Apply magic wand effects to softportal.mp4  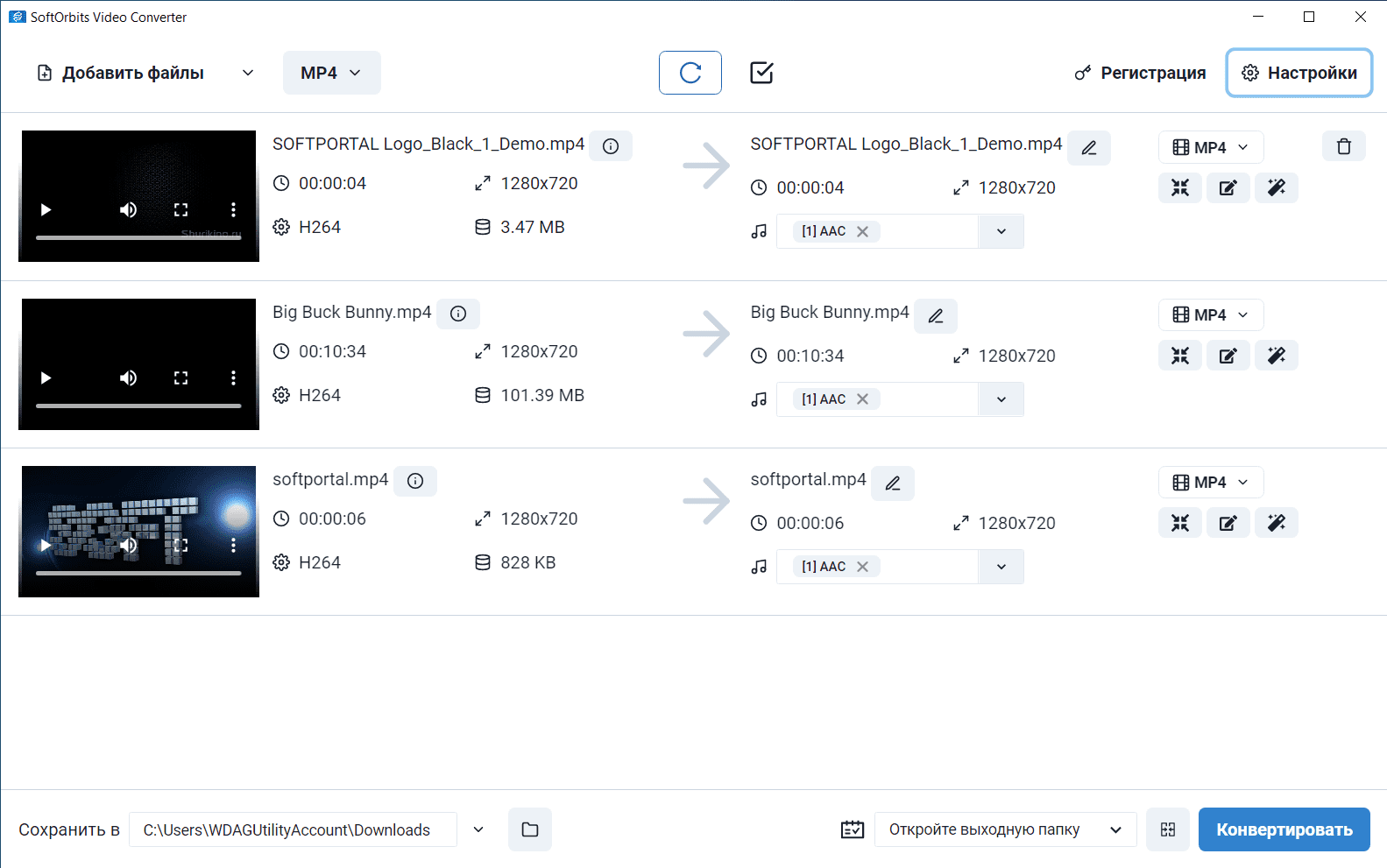click(1277, 522)
